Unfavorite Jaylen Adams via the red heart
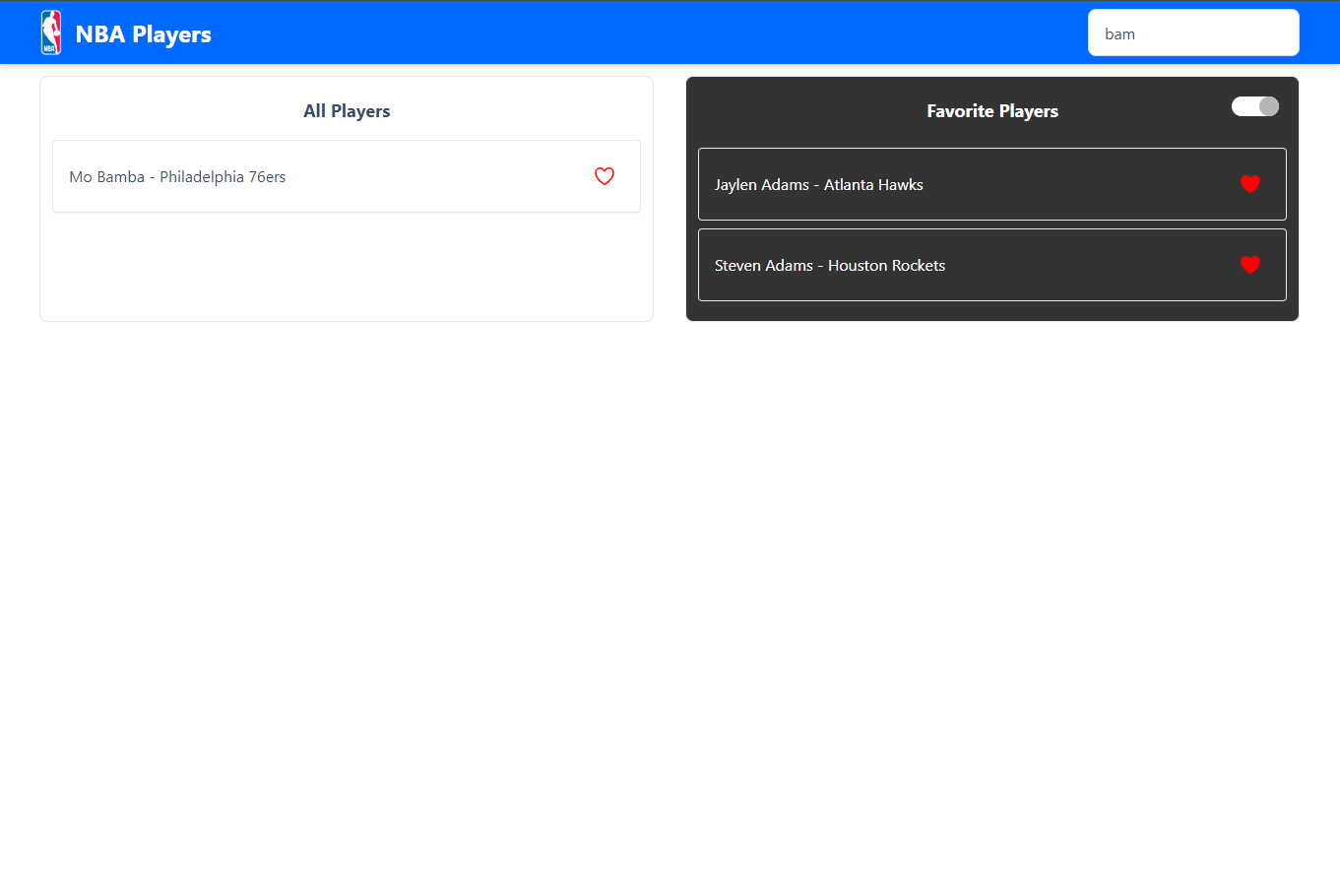Viewport: 1340px width, 896px height. pyautogui.click(x=1250, y=184)
